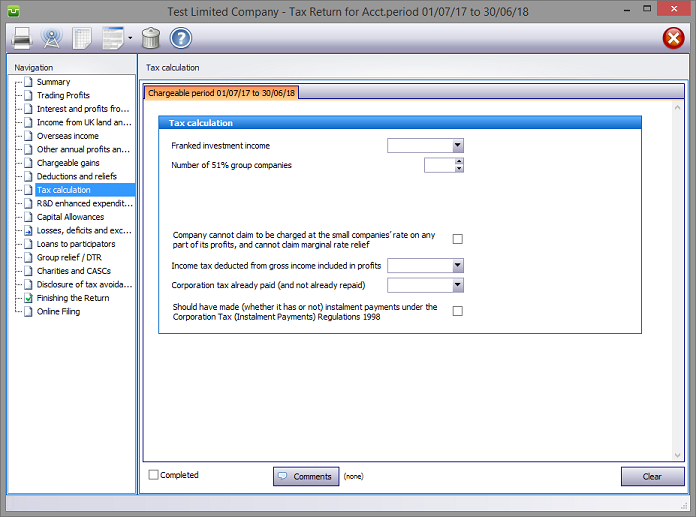Select Loans to participators in the navigation
Viewport: 696px width, 517px height.
pos(76,244)
